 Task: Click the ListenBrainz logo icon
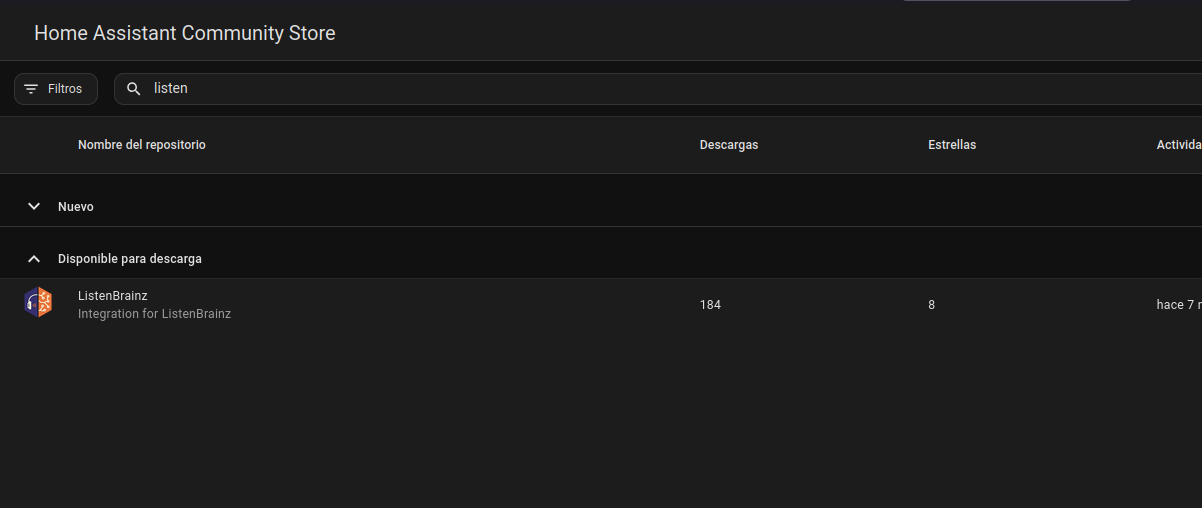[x=38, y=302]
